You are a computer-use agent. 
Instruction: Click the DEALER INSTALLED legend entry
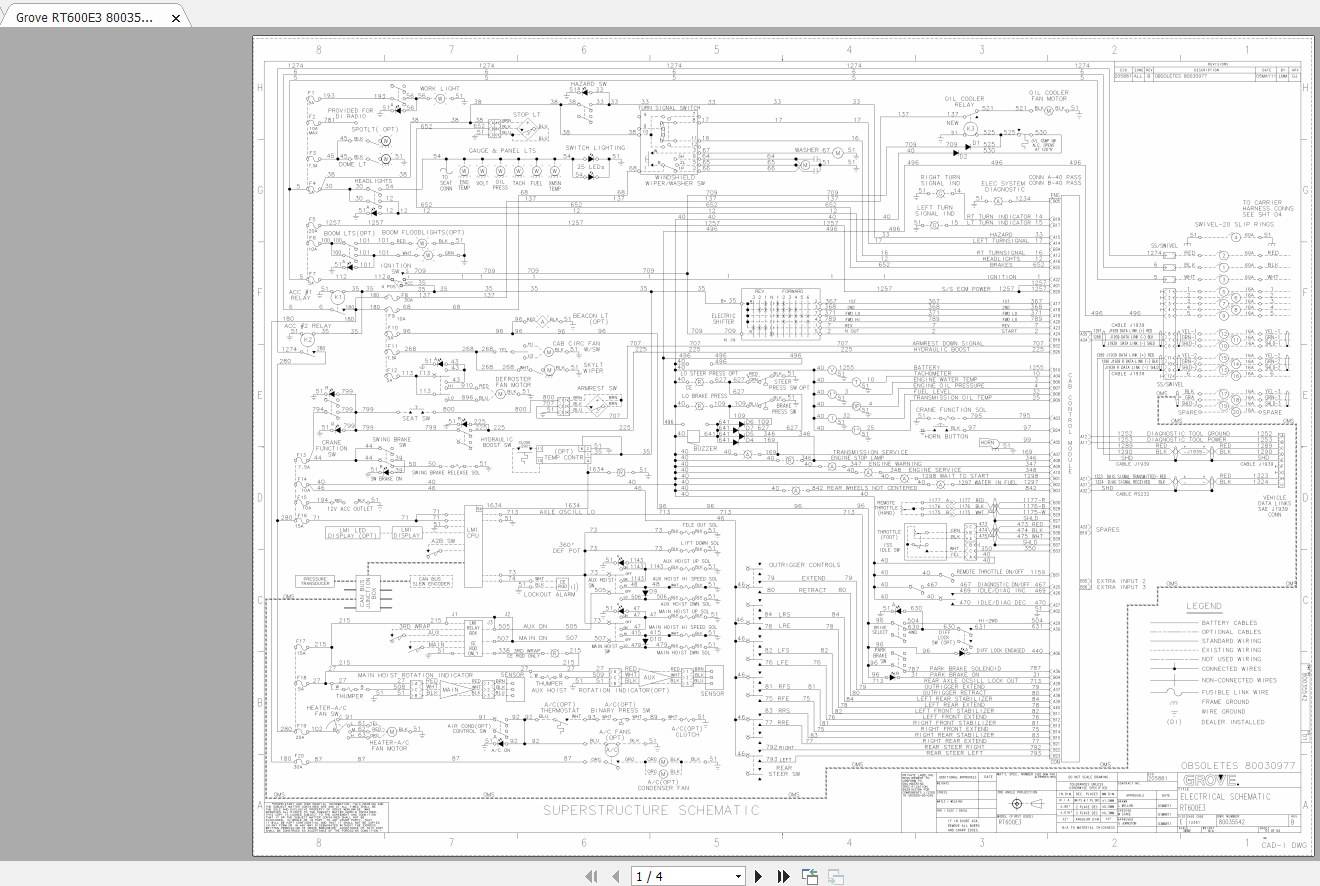click(1233, 721)
